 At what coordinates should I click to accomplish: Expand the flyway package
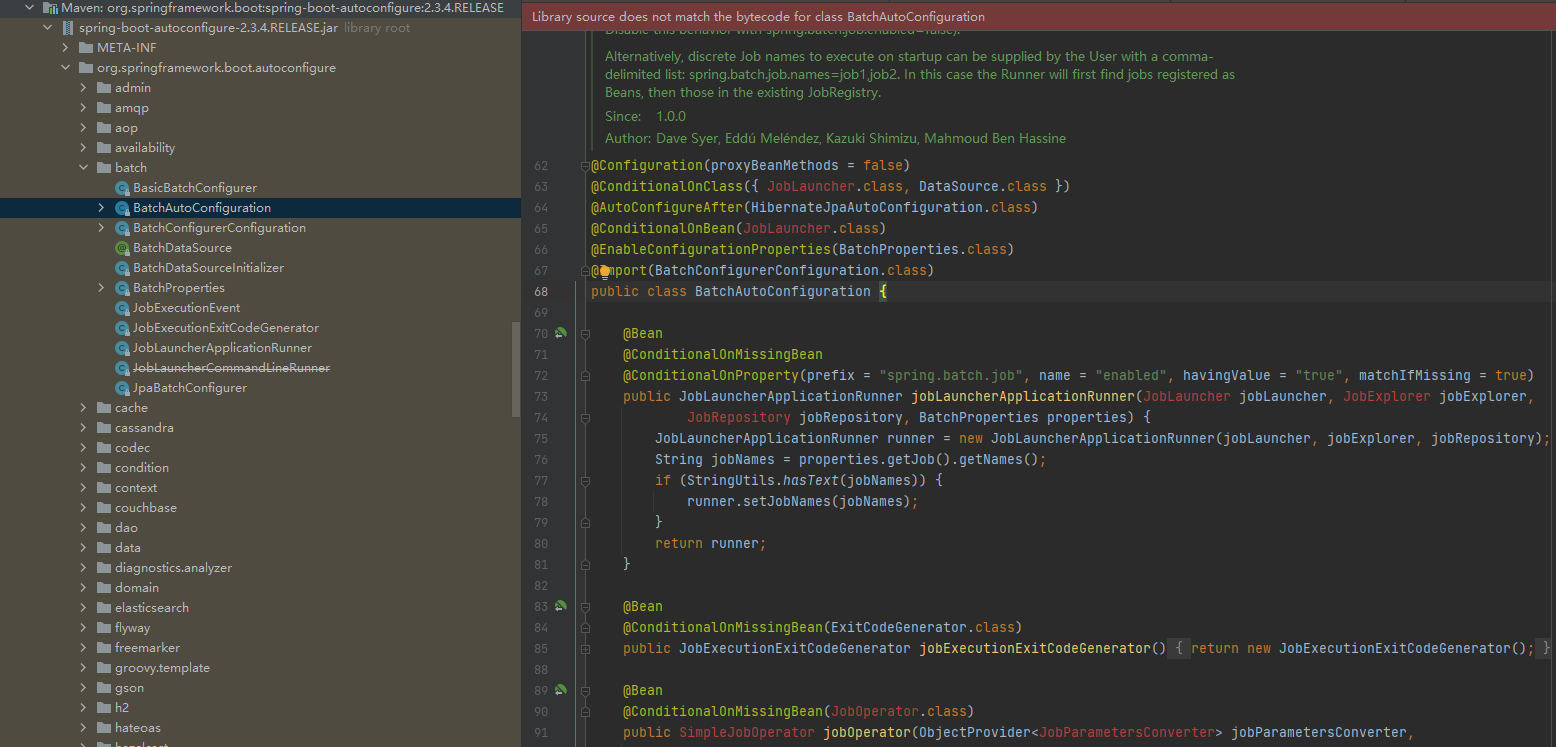pyautogui.click(x=84, y=628)
